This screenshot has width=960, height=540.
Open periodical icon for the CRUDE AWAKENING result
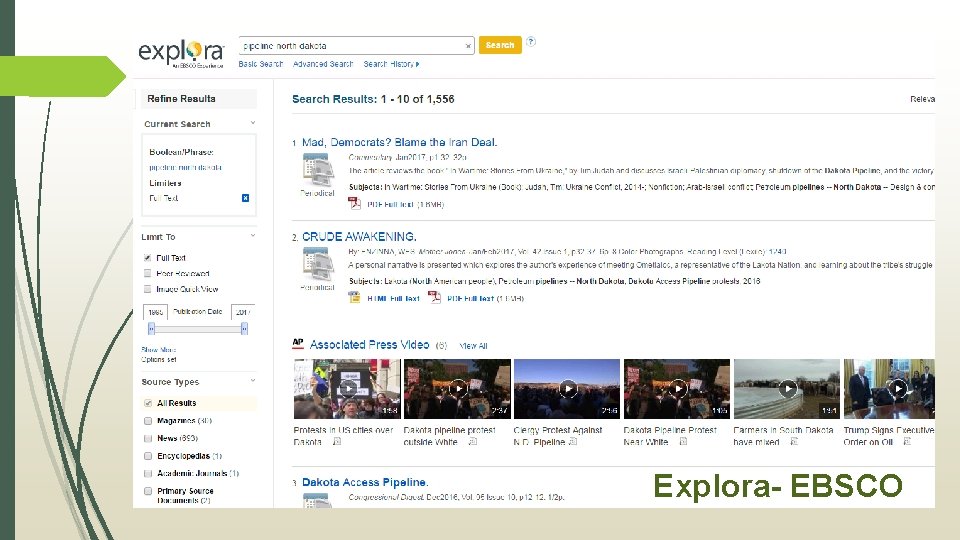[x=318, y=264]
